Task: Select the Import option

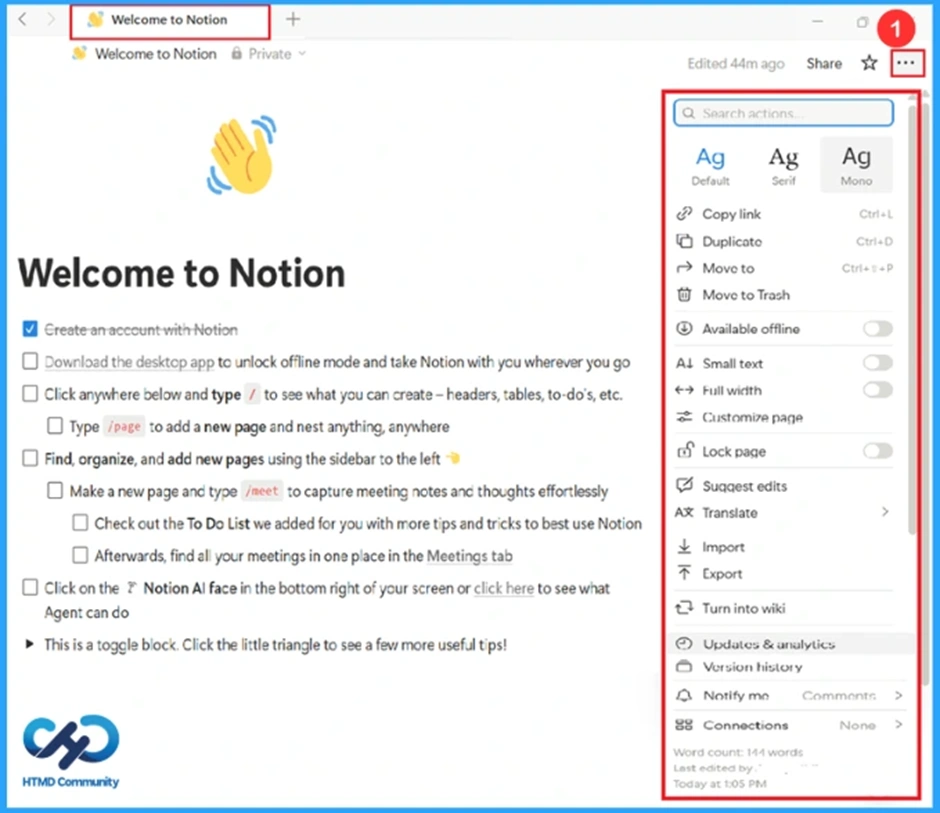Action: [722, 547]
